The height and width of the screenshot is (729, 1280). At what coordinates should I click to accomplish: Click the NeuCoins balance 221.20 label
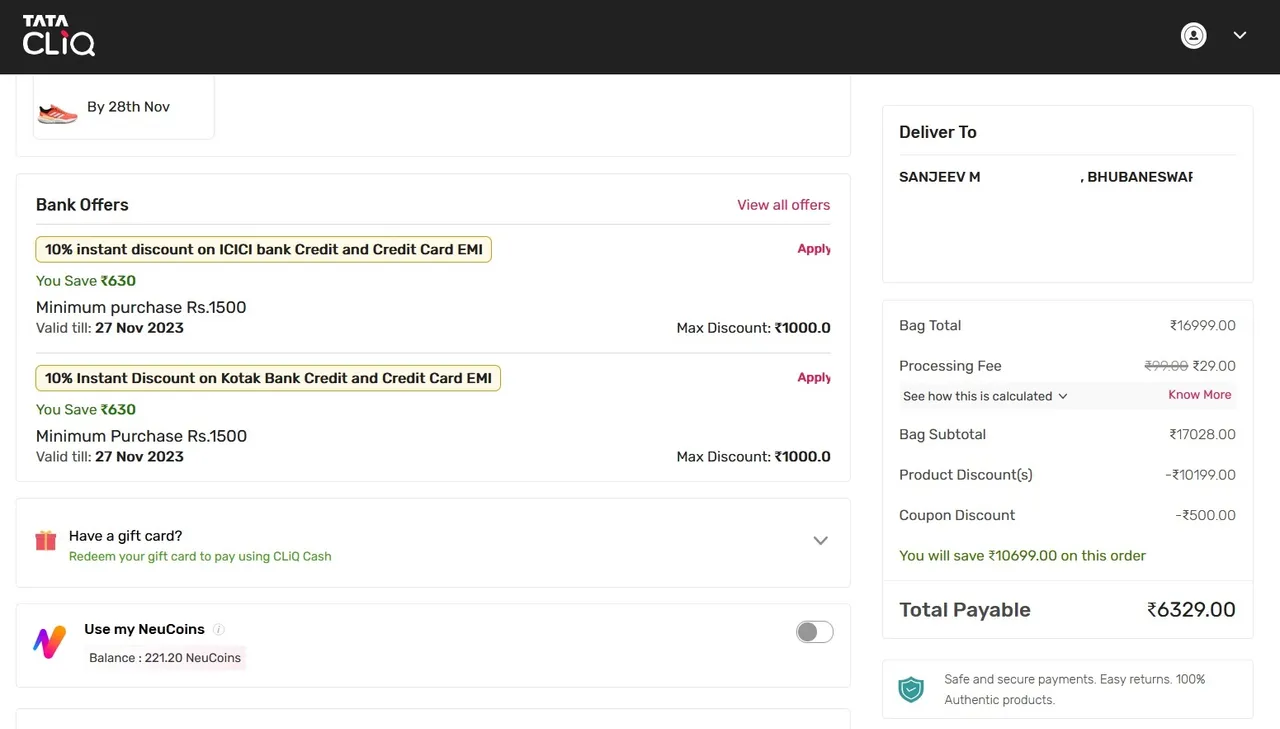pyautogui.click(x=165, y=658)
